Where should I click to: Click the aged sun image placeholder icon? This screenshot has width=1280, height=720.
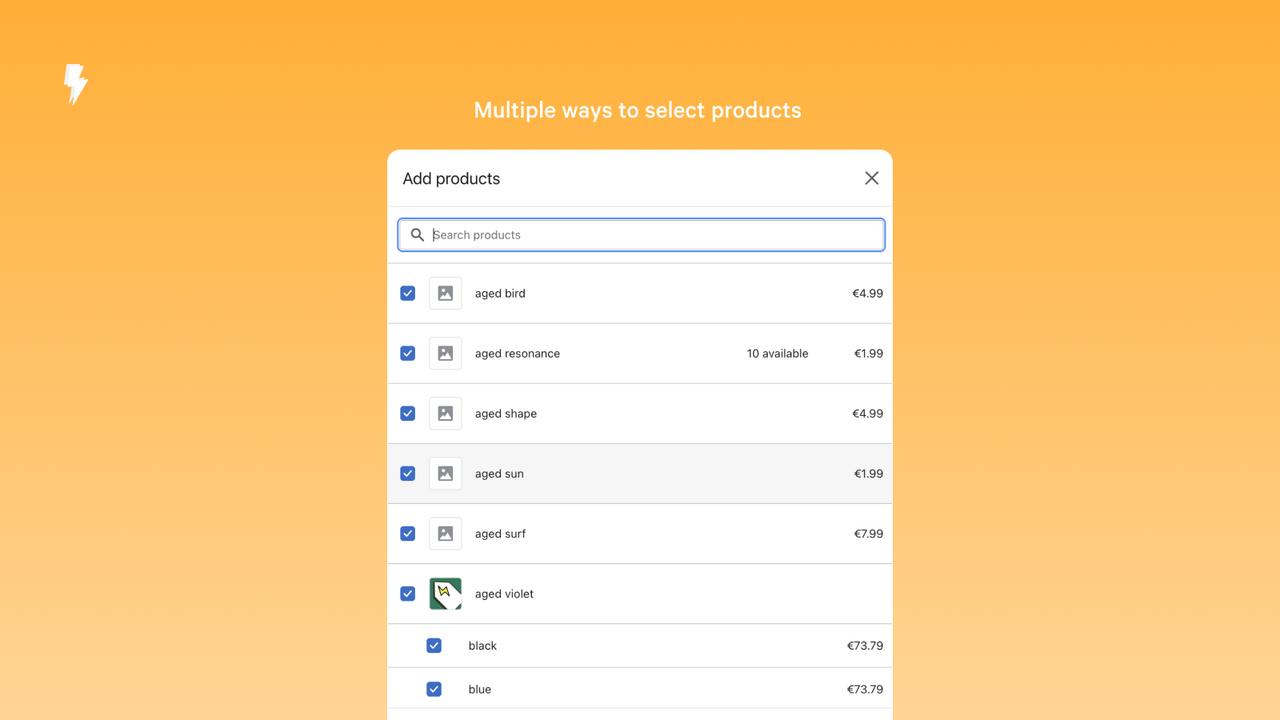click(x=445, y=473)
